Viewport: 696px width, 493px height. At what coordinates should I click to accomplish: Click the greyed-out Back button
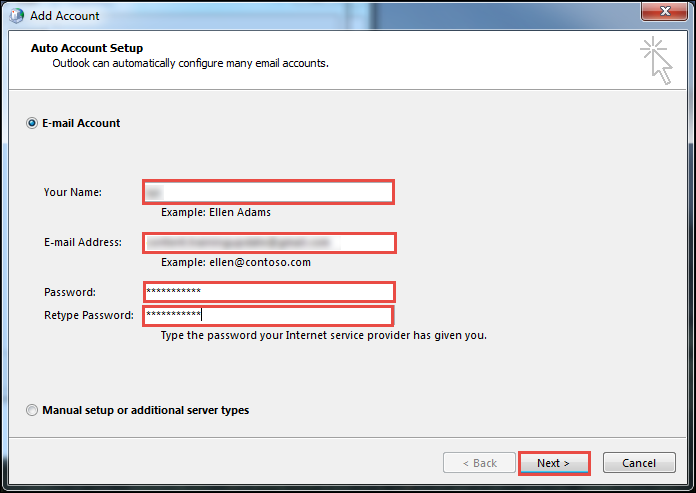(478, 463)
